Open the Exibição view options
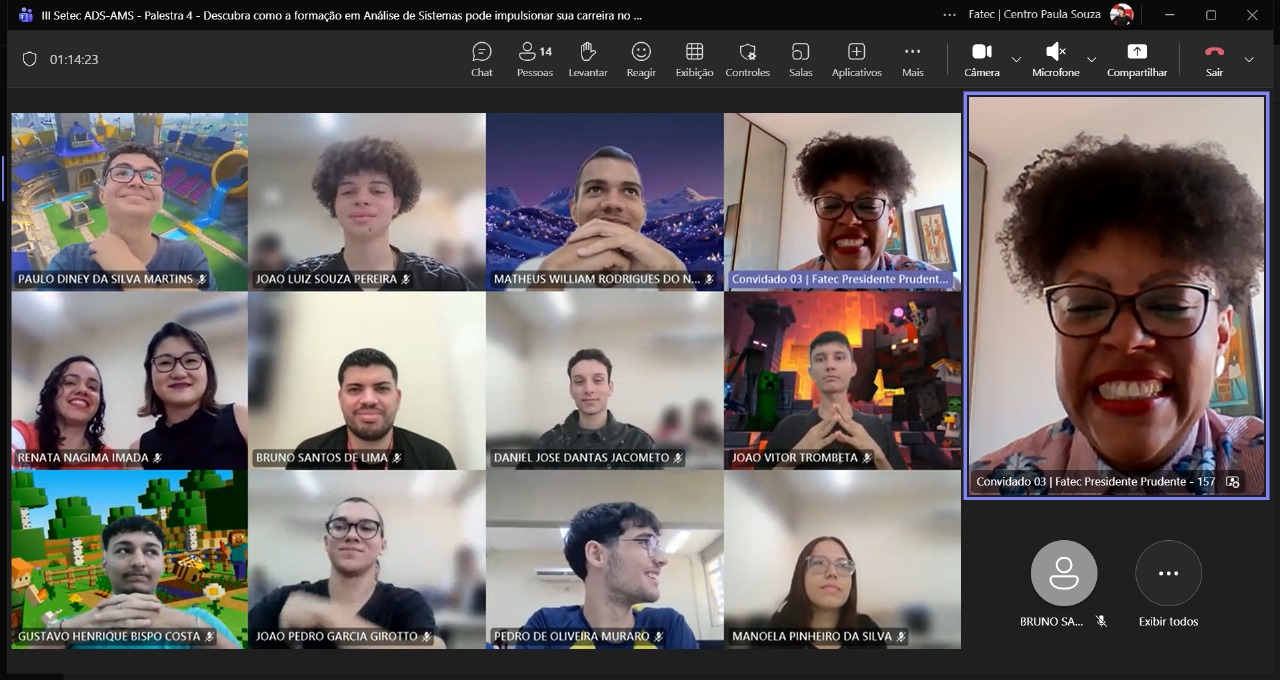The image size is (1280, 680). (x=694, y=59)
